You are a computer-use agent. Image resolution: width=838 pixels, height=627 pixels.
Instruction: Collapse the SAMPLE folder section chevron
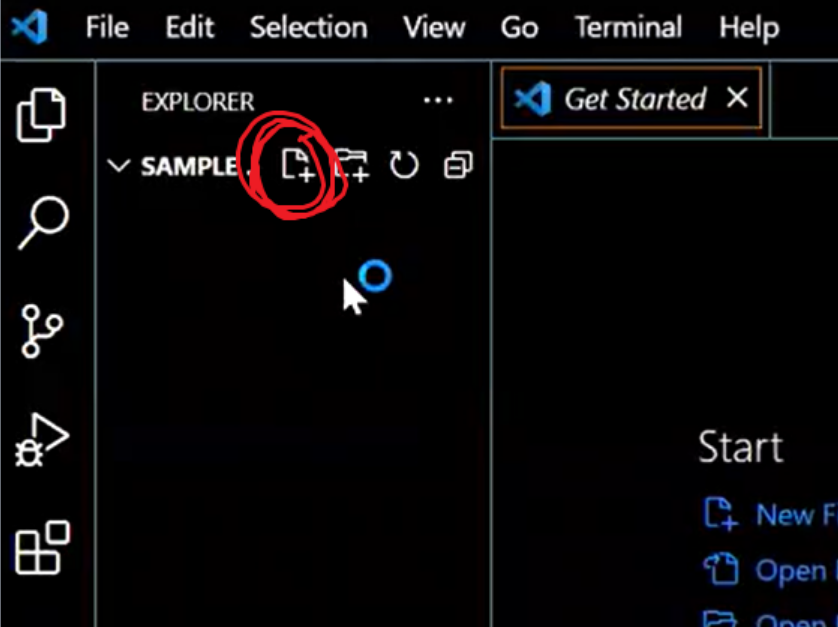tap(119, 166)
